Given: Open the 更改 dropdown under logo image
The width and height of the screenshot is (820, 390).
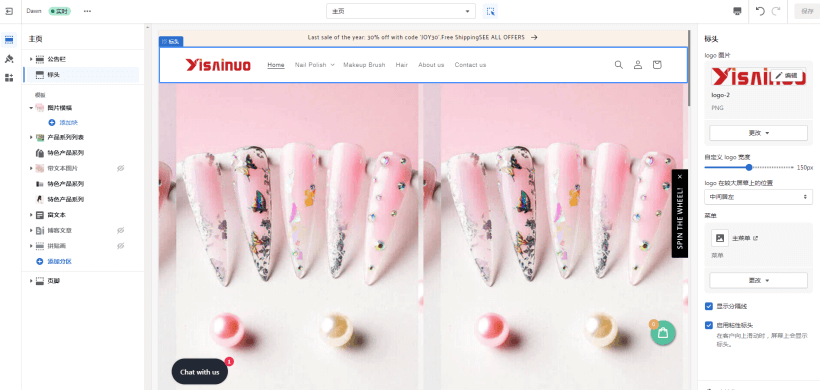Looking at the screenshot, I should [x=758, y=133].
